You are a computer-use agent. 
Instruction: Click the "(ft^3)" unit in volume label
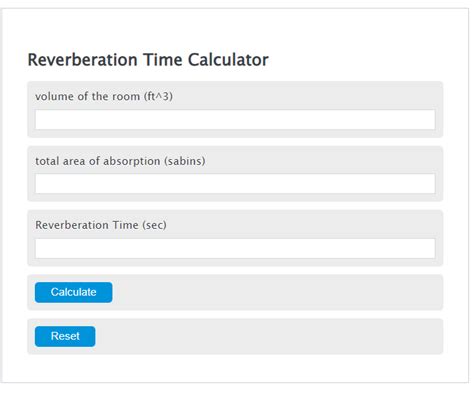pyautogui.click(x=158, y=96)
